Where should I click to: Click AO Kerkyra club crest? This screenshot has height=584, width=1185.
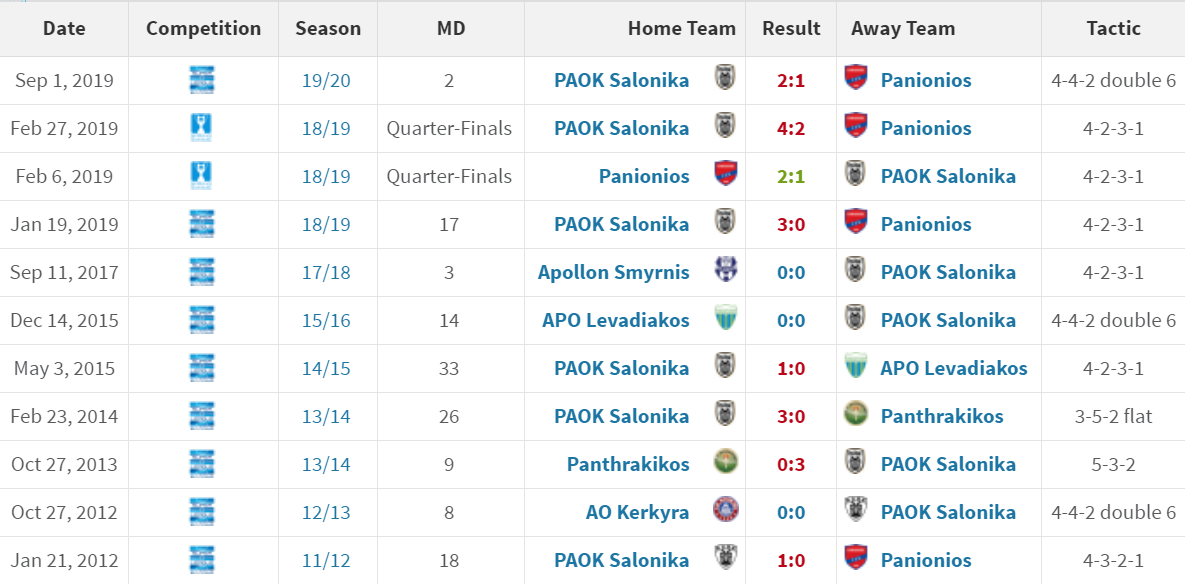point(726,510)
